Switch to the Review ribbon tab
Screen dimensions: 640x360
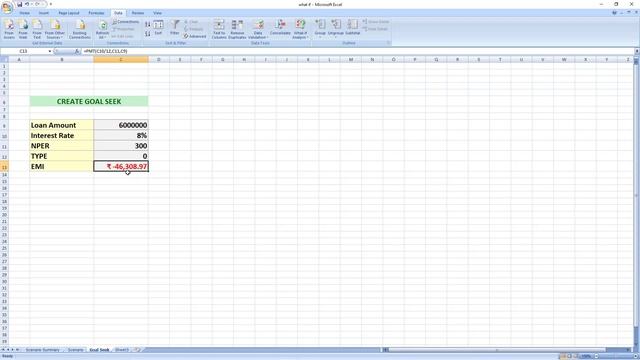coord(138,13)
